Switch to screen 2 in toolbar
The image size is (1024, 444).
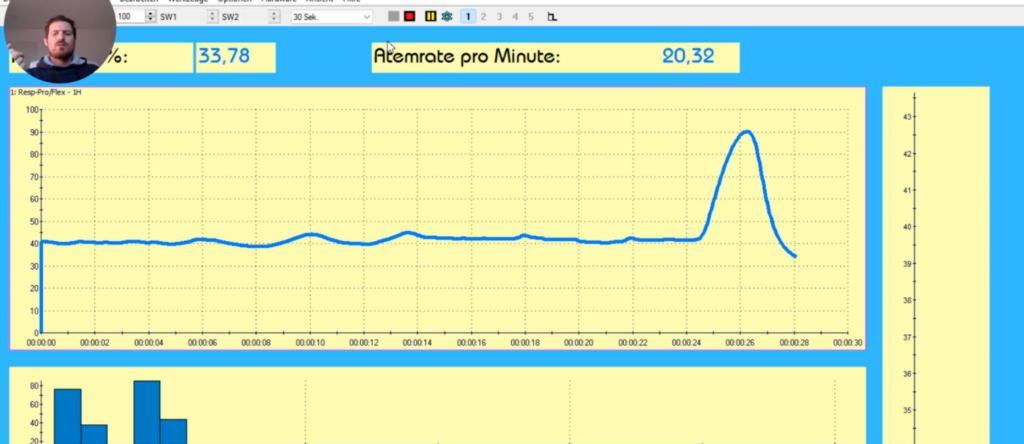coord(484,17)
